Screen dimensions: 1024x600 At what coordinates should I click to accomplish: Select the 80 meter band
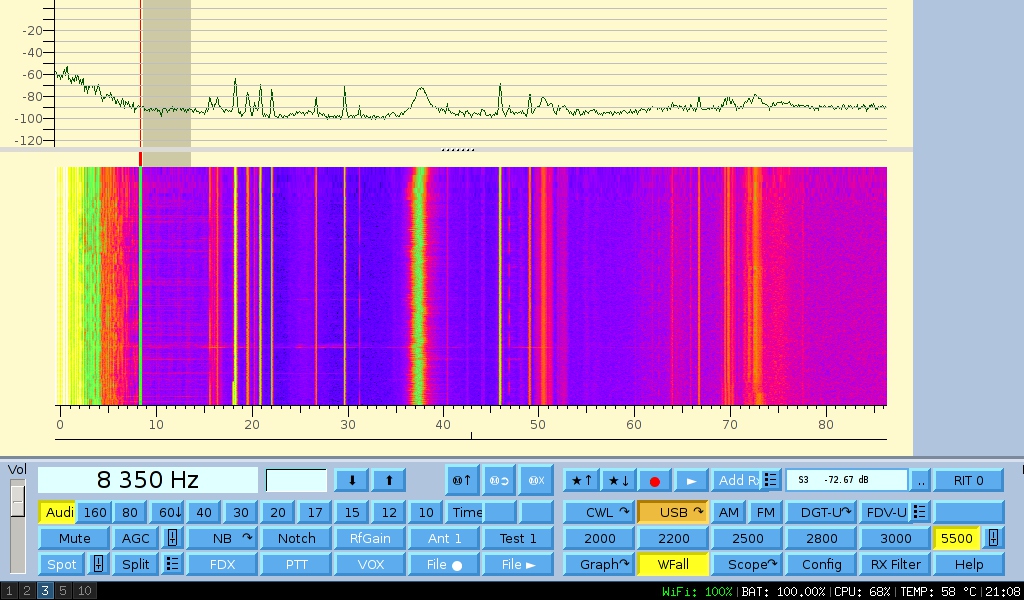(130, 512)
